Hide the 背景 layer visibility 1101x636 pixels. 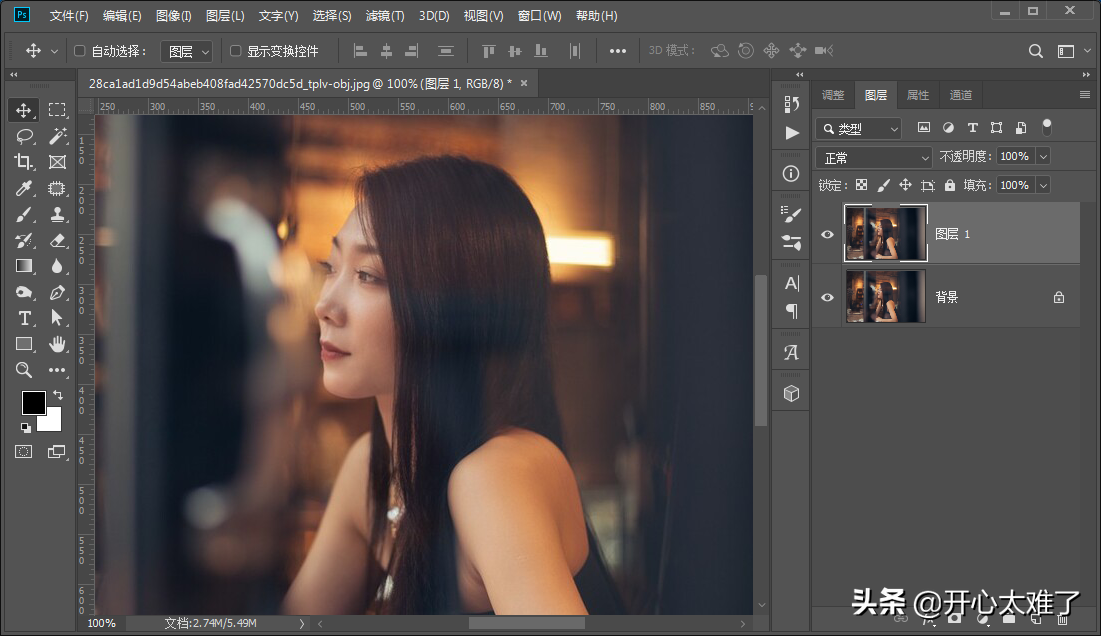tap(827, 297)
